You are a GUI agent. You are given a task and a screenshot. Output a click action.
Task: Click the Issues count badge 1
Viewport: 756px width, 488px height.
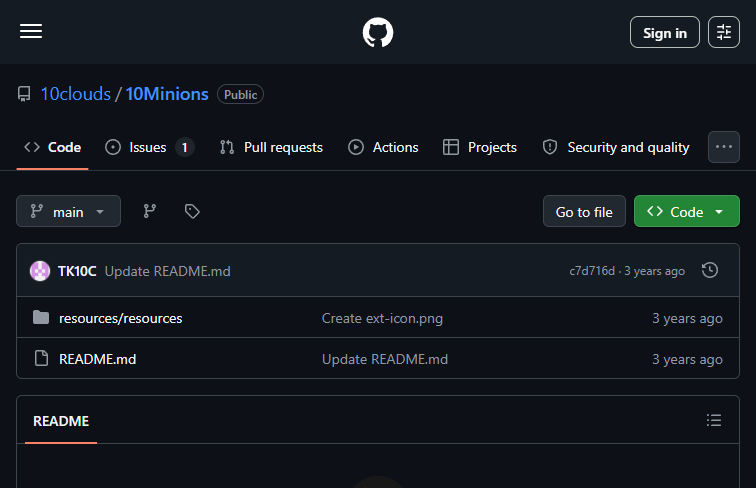pyautogui.click(x=184, y=148)
